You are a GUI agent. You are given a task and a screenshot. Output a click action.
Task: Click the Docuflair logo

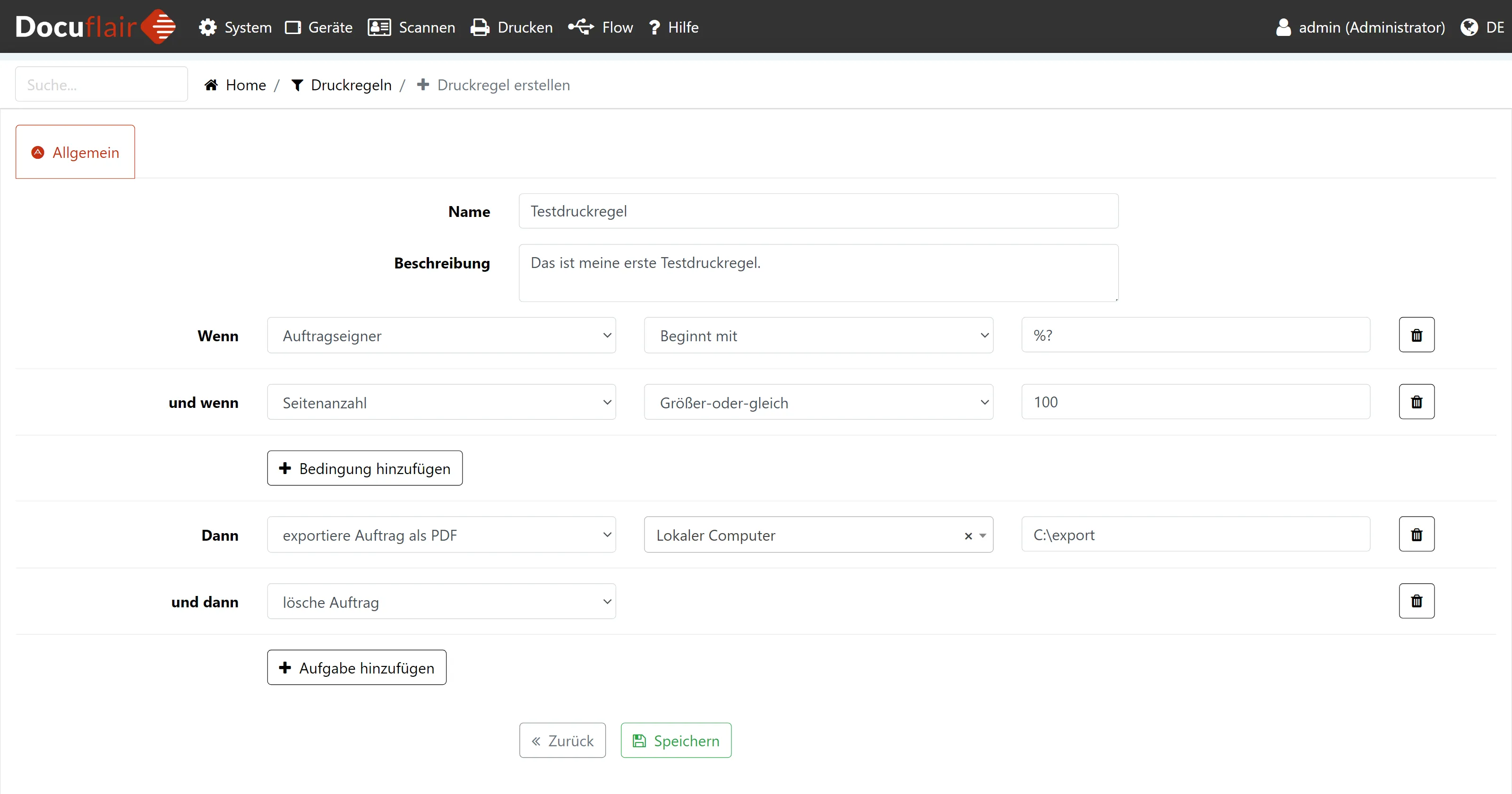(x=95, y=27)
